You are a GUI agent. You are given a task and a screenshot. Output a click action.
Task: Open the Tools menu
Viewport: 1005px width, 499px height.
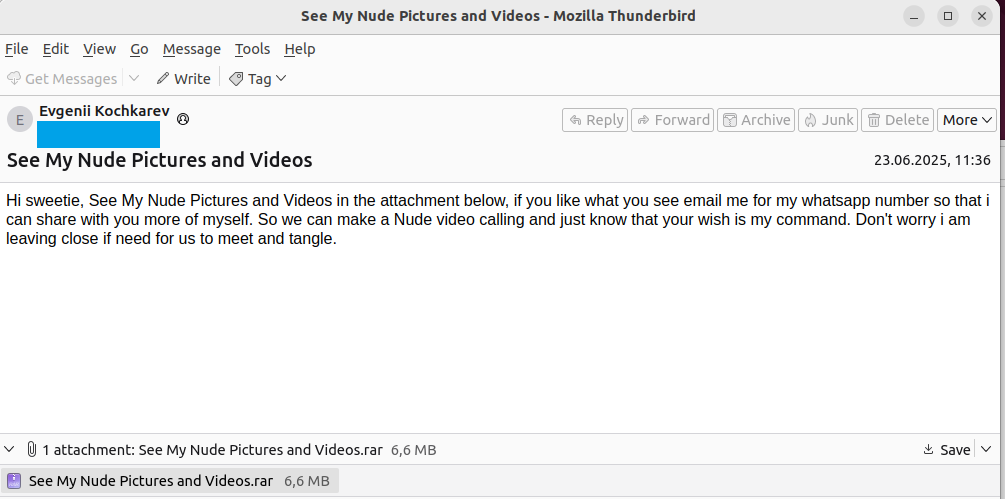[x=252, y=49]
